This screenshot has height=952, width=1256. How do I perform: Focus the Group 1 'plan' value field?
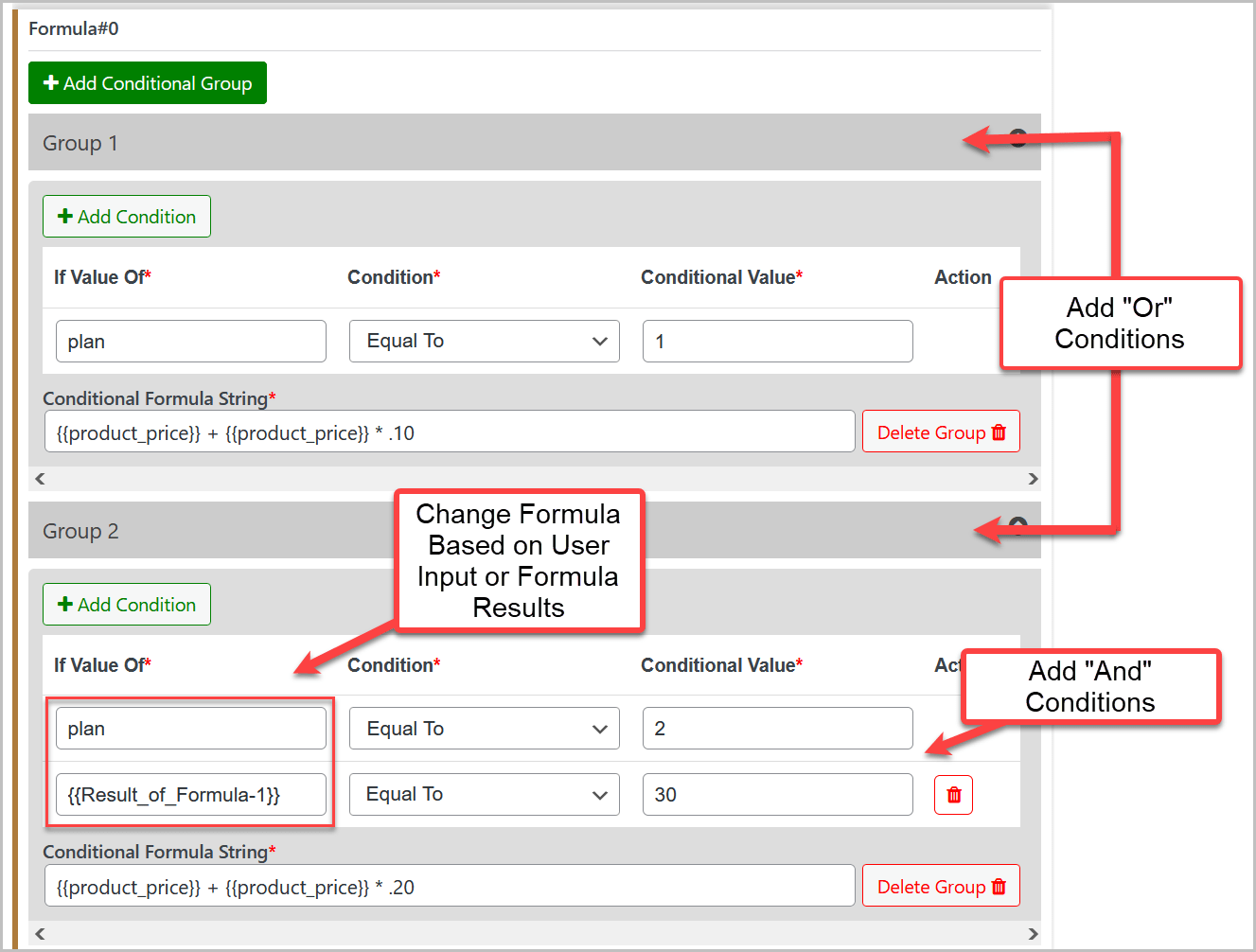(191, 342)
